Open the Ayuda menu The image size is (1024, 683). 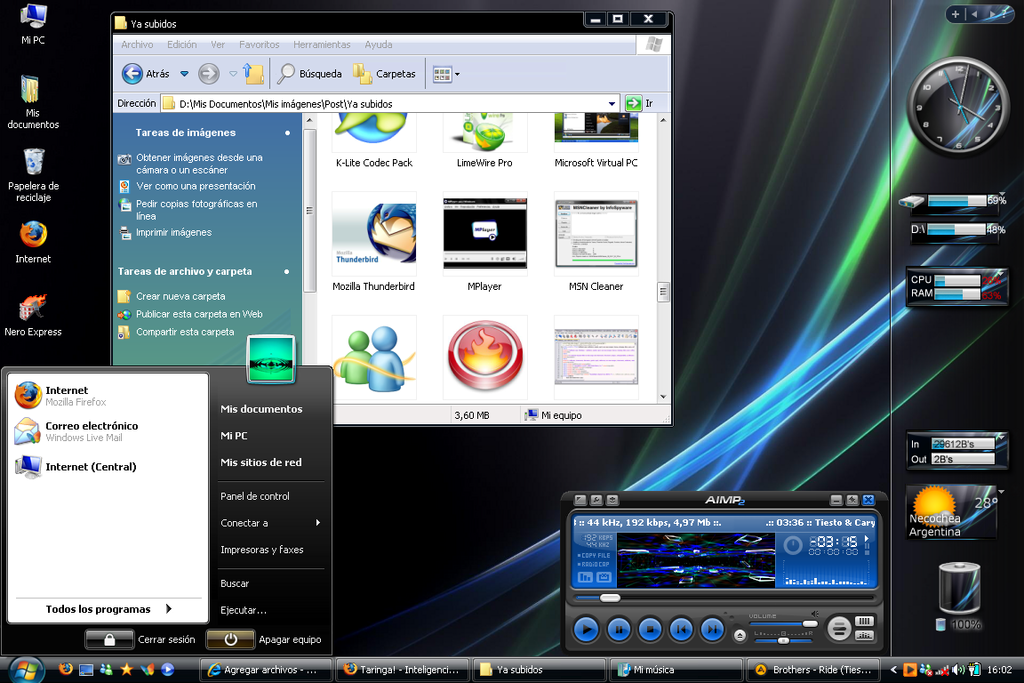[x=379, y=44]
